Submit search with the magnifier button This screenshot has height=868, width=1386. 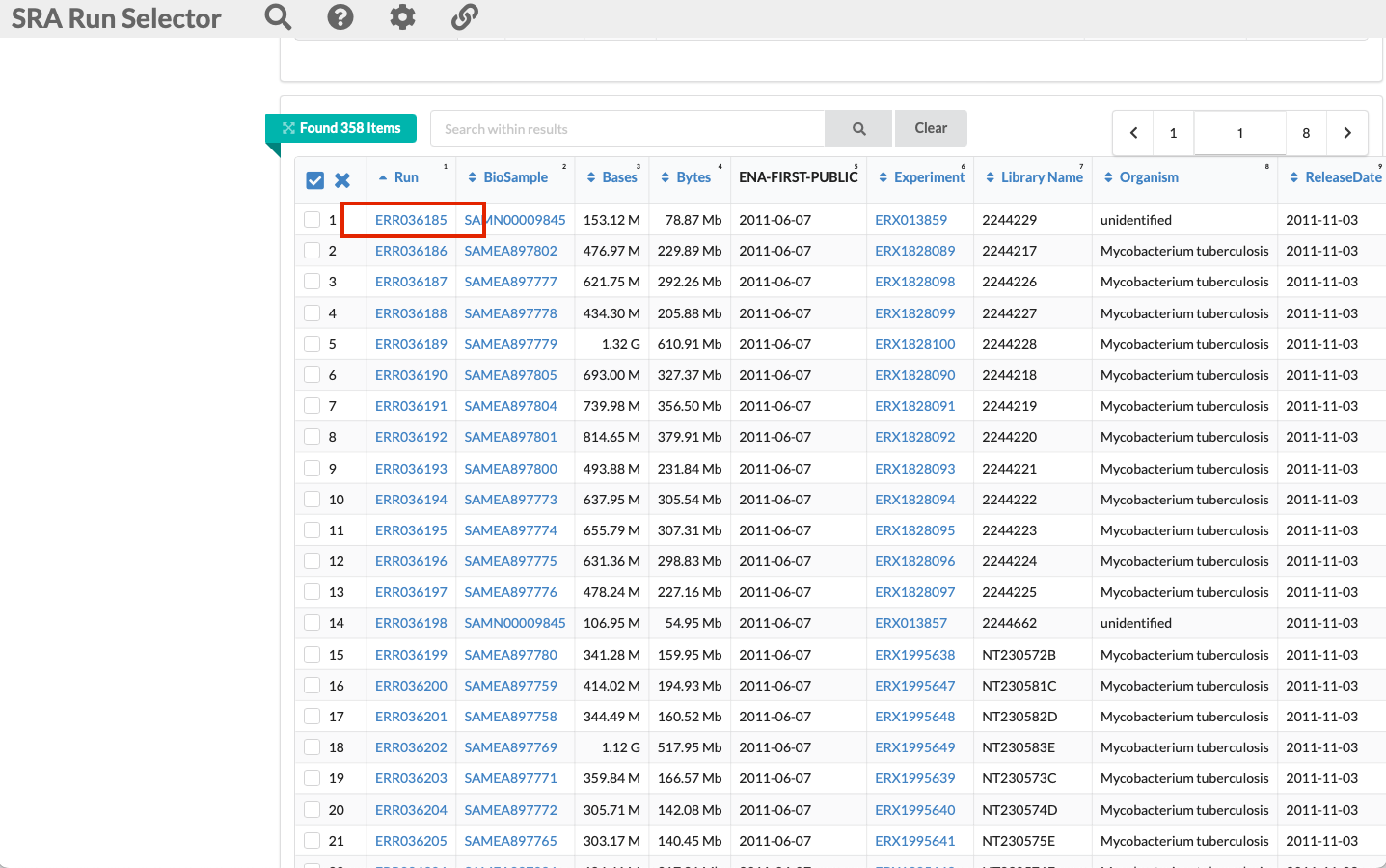[858, 129]
